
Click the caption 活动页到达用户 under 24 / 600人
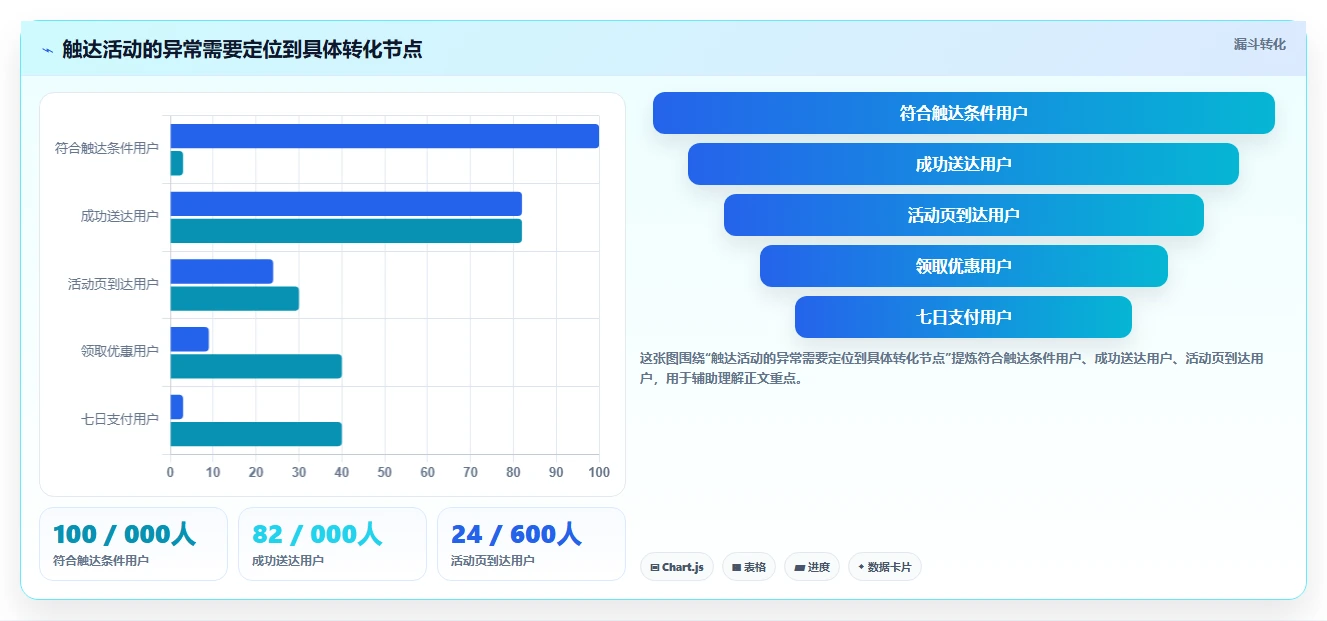pos(493,561)
